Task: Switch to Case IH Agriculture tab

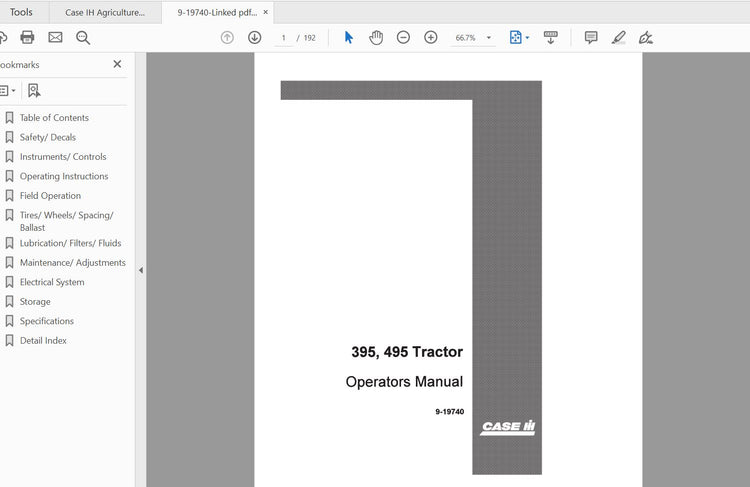Action: click(105, 12)
